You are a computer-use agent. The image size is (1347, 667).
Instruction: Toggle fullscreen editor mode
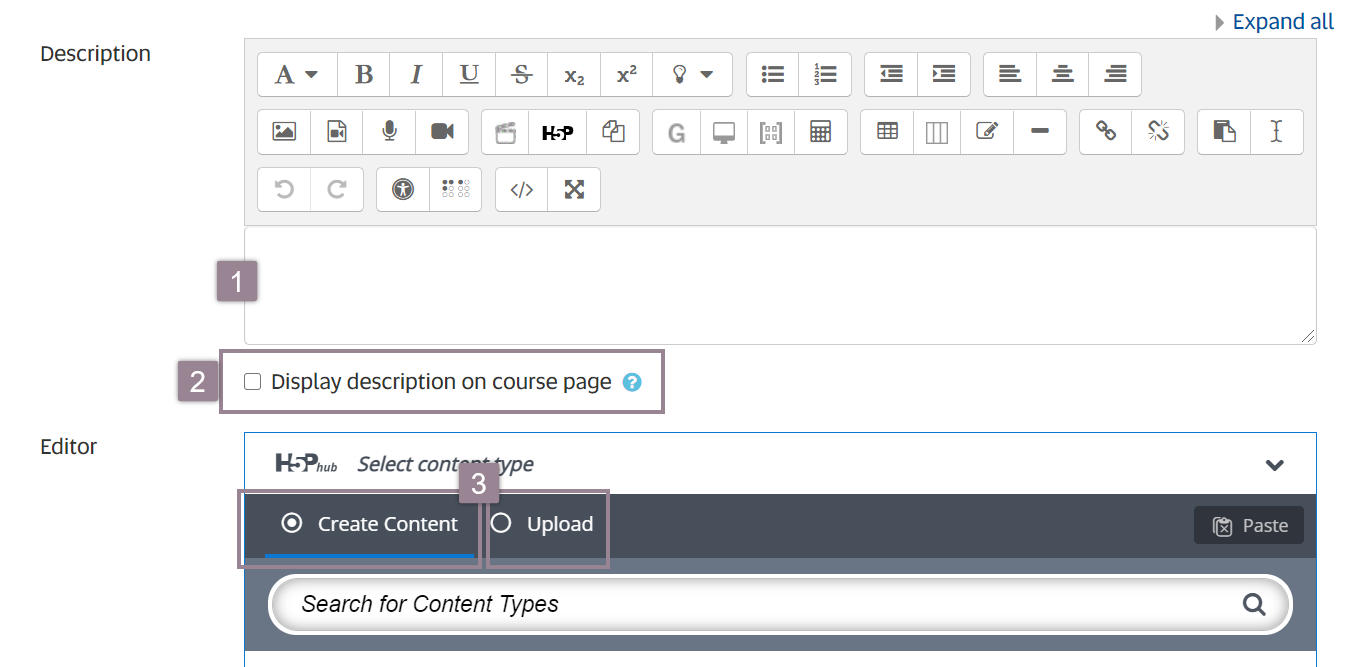[574, 190]
